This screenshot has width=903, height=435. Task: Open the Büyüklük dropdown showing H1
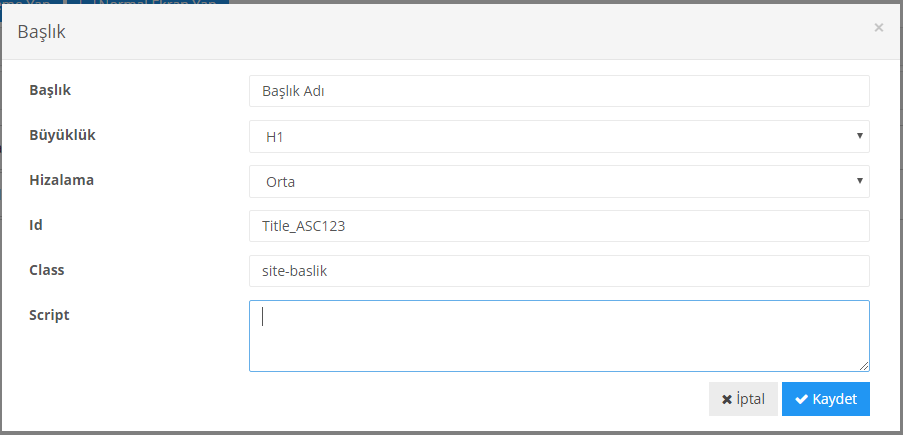tap(559, 136)
